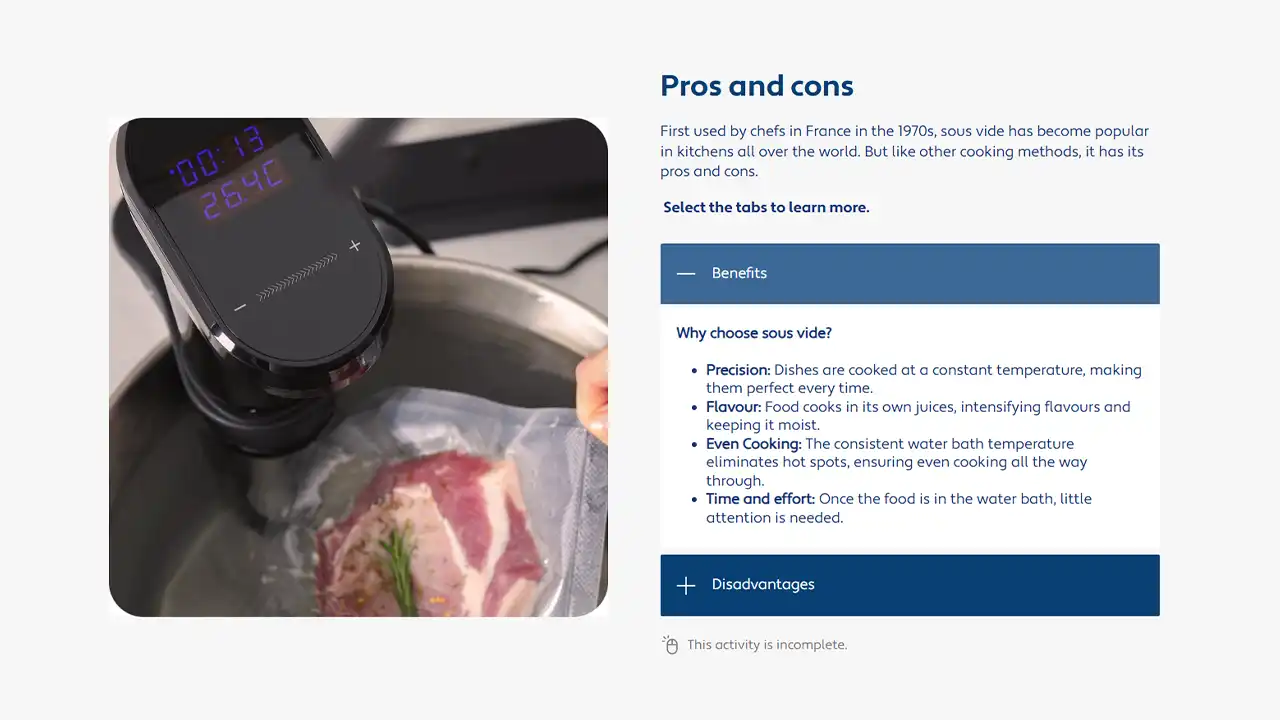Viewport: 1280px width, 720px height.
Task: Click the 'Why choose sous vide?' subheading
Action: tap(754, 333)
